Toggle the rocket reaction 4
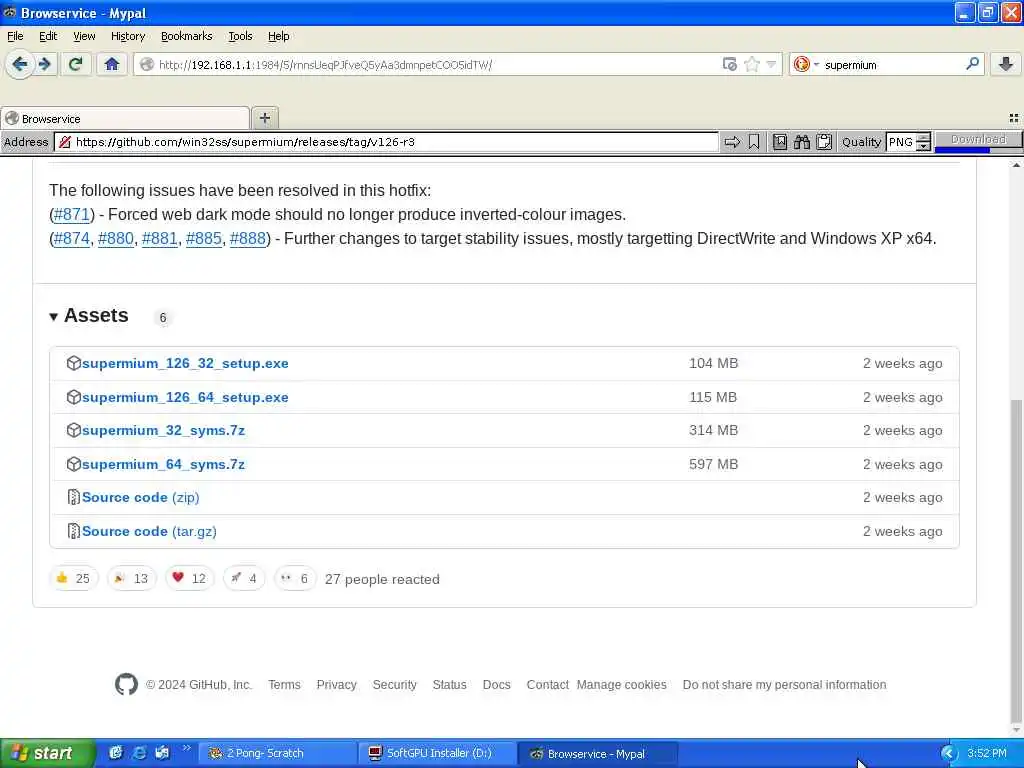Viewport: 1024px width, 768px height. tap(244, 578)
